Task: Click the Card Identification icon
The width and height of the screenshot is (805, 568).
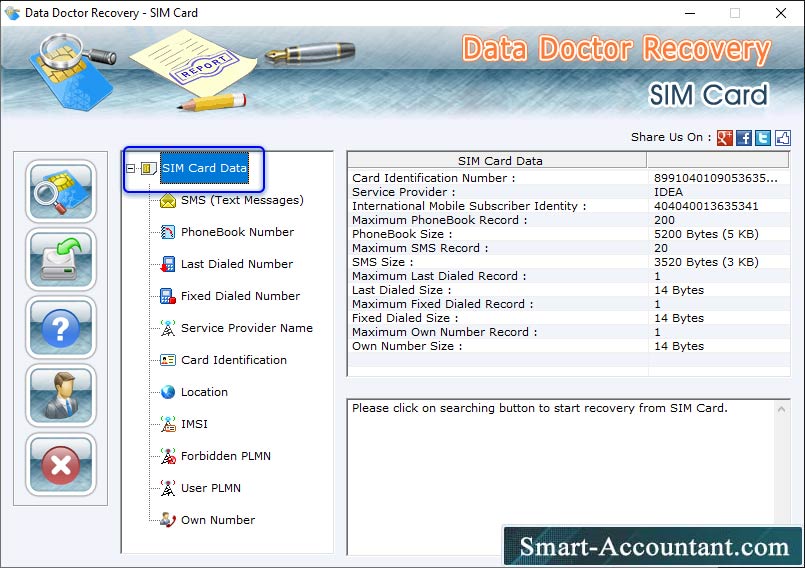Action: click(168, 360)
